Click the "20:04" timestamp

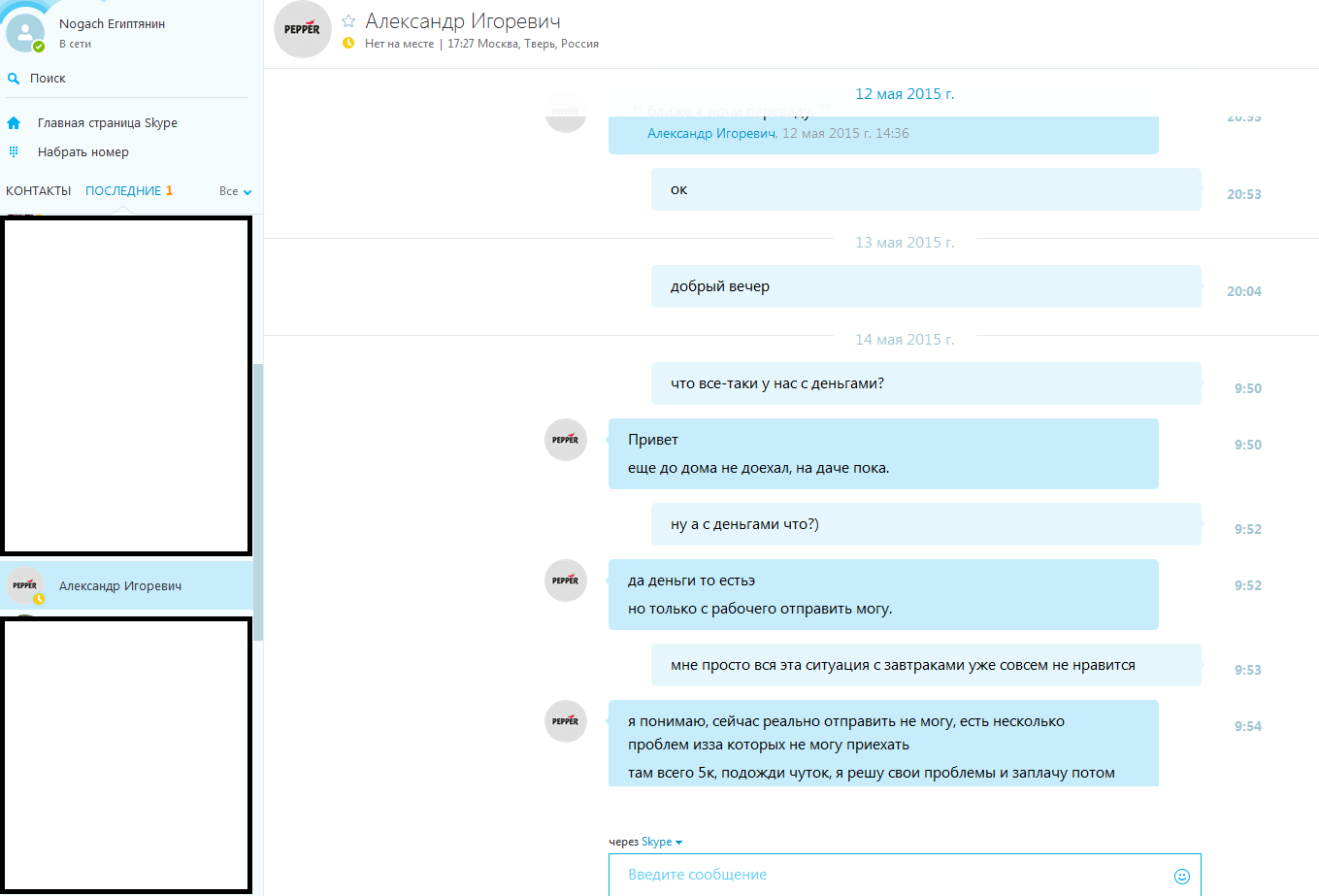pyautogui.click(x=1244, y=291)
